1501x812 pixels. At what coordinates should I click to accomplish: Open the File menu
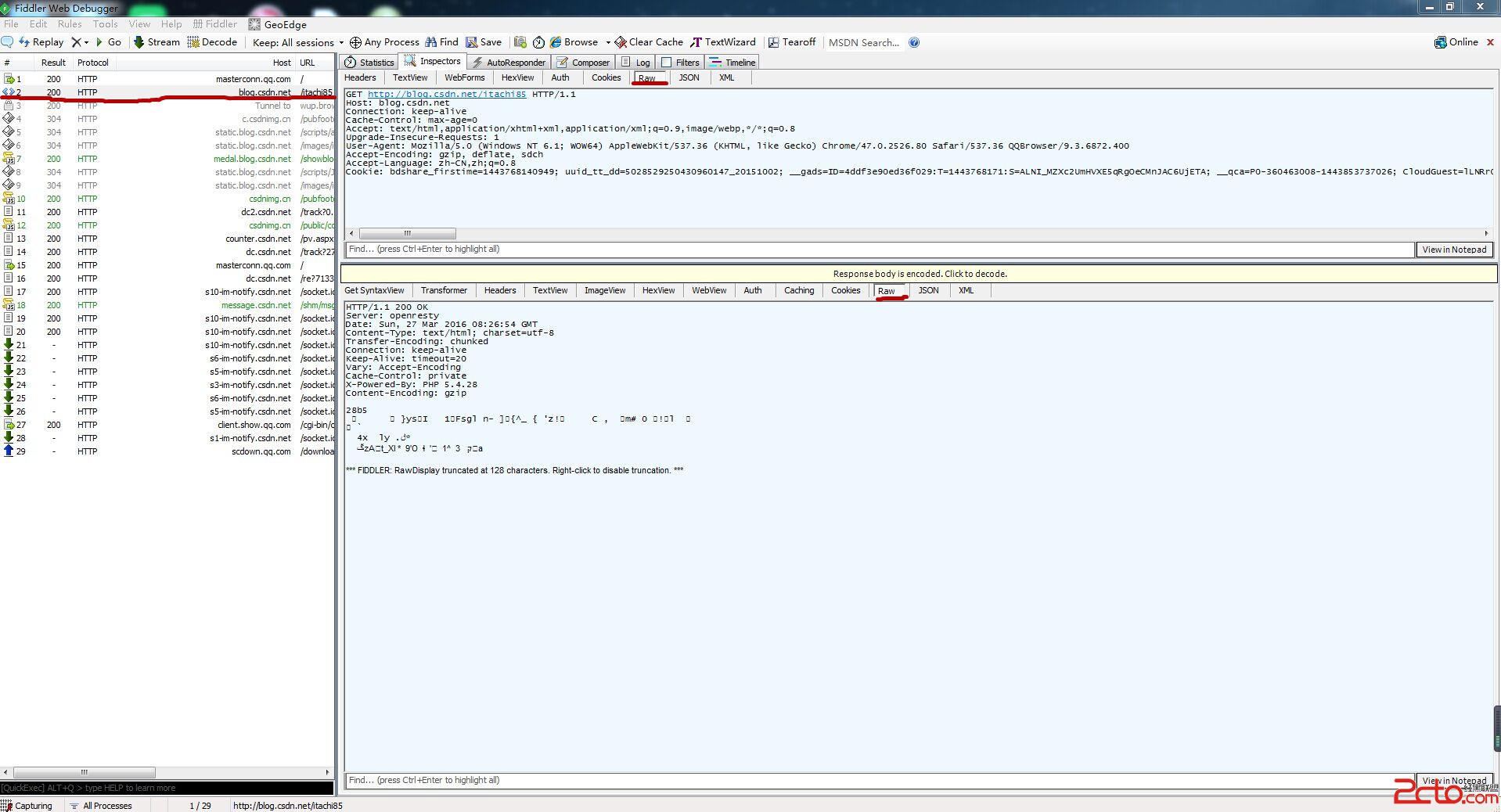point(12,24)
